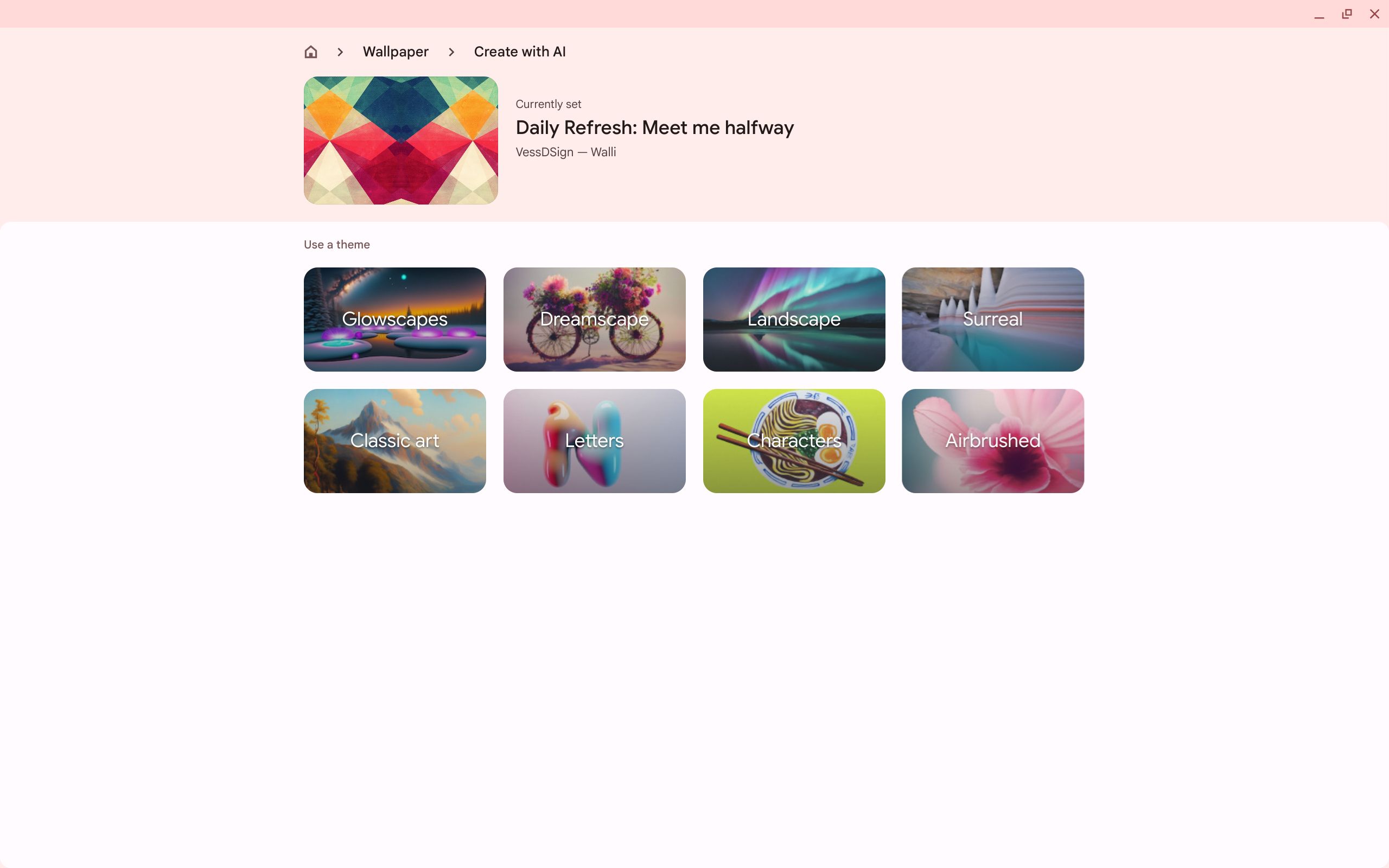Viewport: 1389px width, 868px height.
Task: Toggle the Daily Refresh wallpaper setting
Action: coord(400,140)
